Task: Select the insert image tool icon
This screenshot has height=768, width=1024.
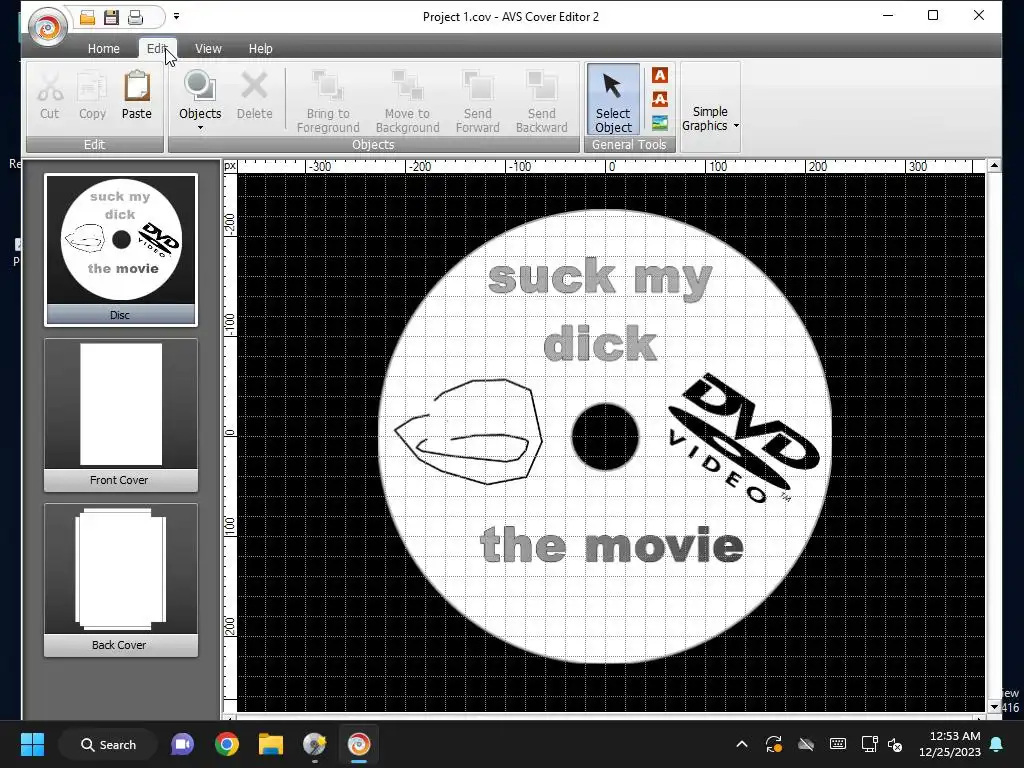Action: coord(660,123)
